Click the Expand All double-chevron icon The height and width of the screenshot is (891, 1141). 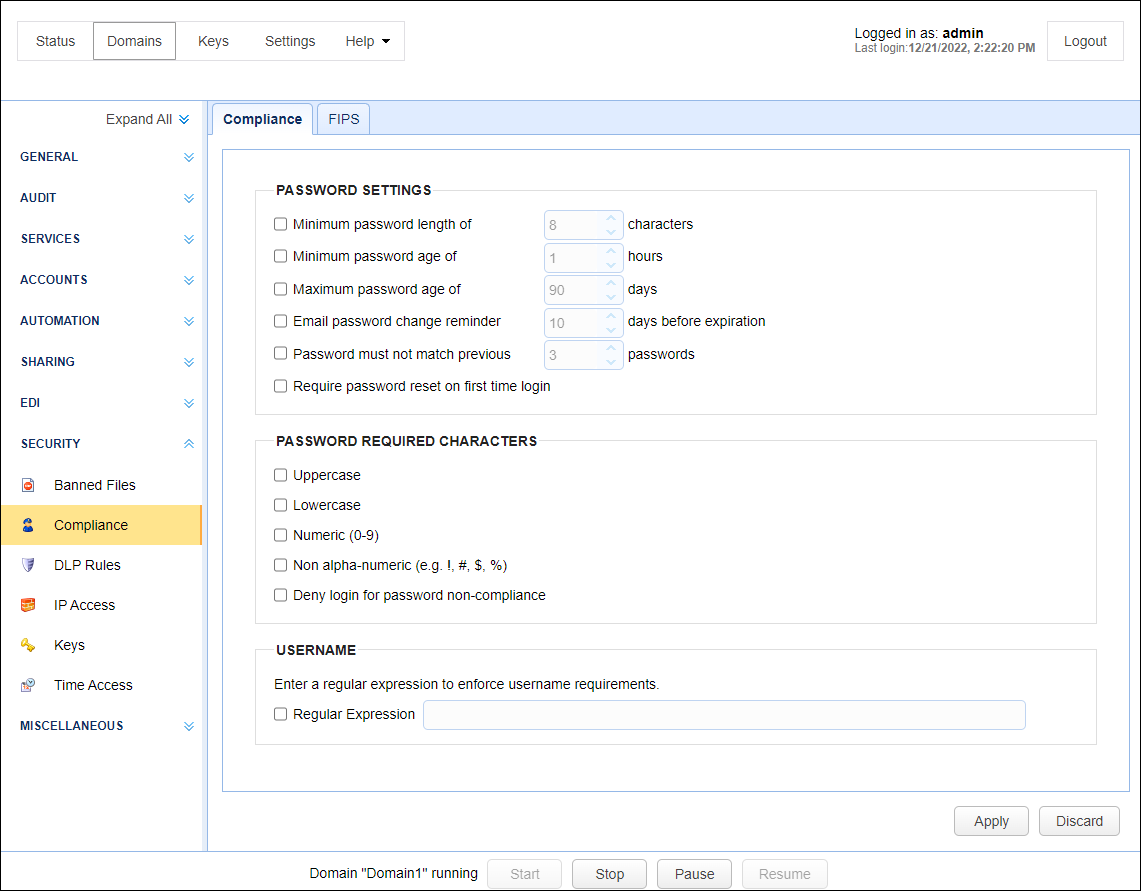coord(184,119)
